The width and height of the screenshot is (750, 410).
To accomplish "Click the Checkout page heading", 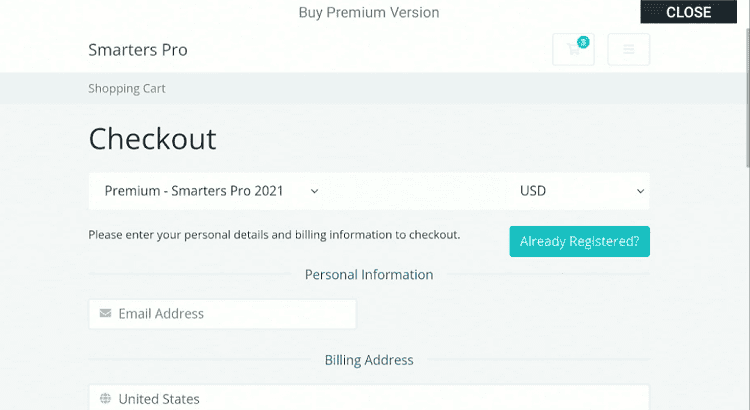I will 152,138.
